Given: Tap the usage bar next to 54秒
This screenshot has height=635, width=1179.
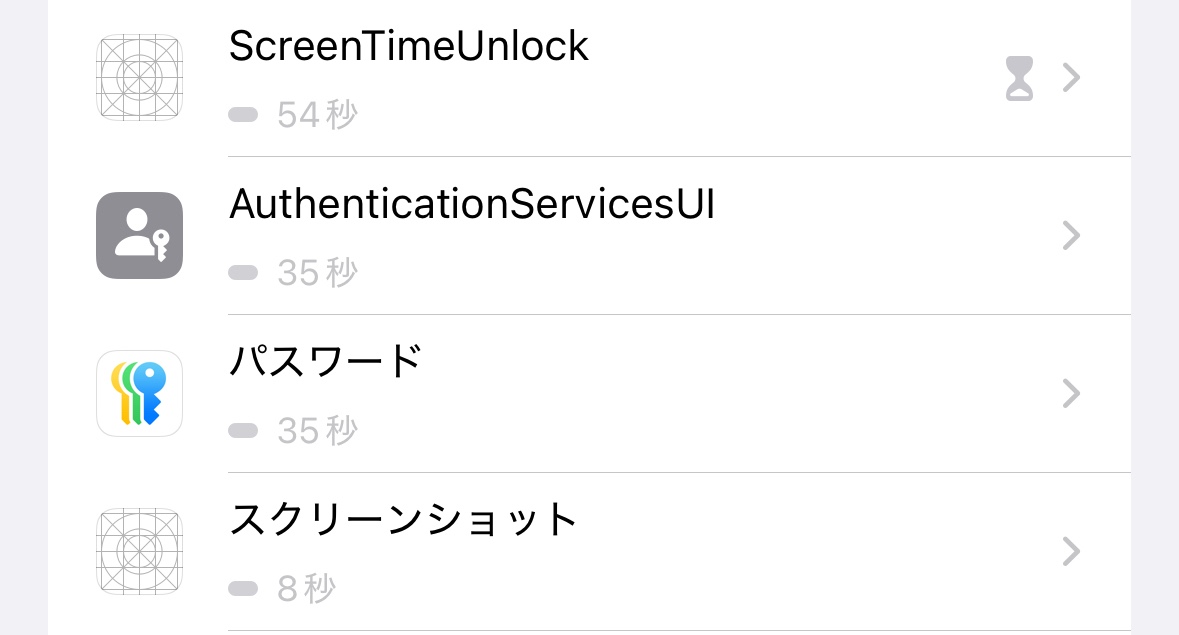Looking at the screenshot, I should (x=243, y=115).
